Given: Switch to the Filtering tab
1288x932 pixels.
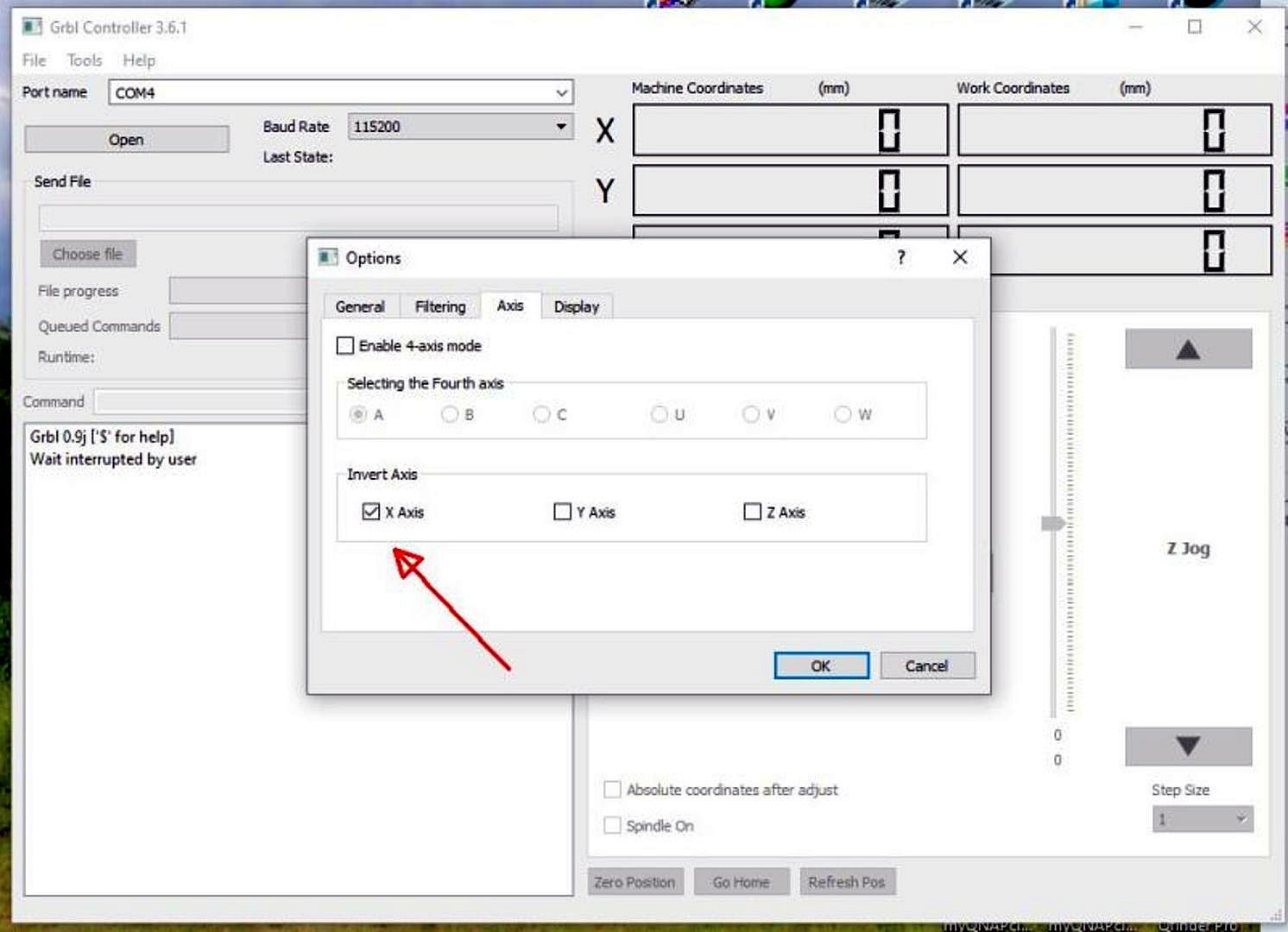Looking at the screenshot, I should click(x=439, y=306).
